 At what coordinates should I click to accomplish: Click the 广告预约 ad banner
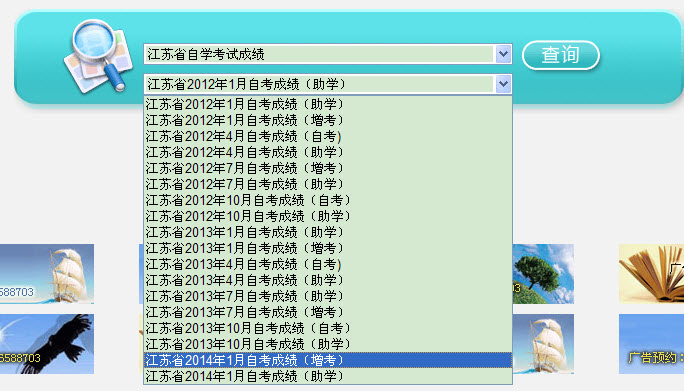pyautogui.click(x=651, y=344)
